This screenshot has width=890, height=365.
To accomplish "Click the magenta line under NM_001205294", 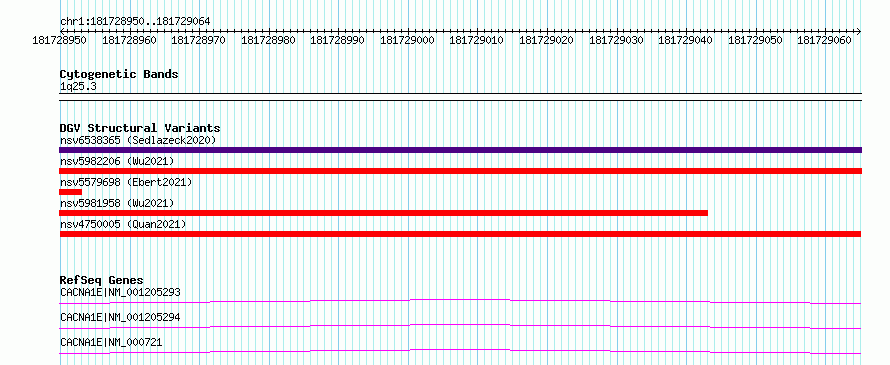I will [x=460, y=326].
